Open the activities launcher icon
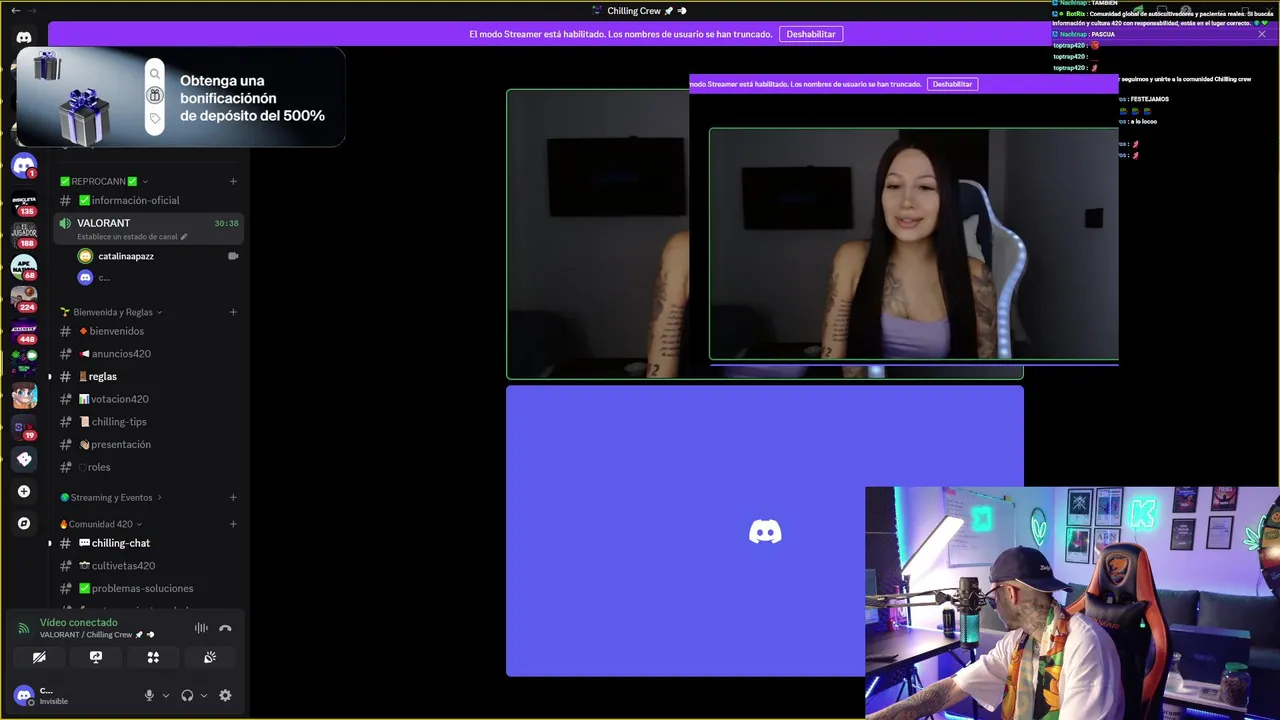The width and height of the screenshot is (1280, 720). pyautogui.click(x=153, y=657)
